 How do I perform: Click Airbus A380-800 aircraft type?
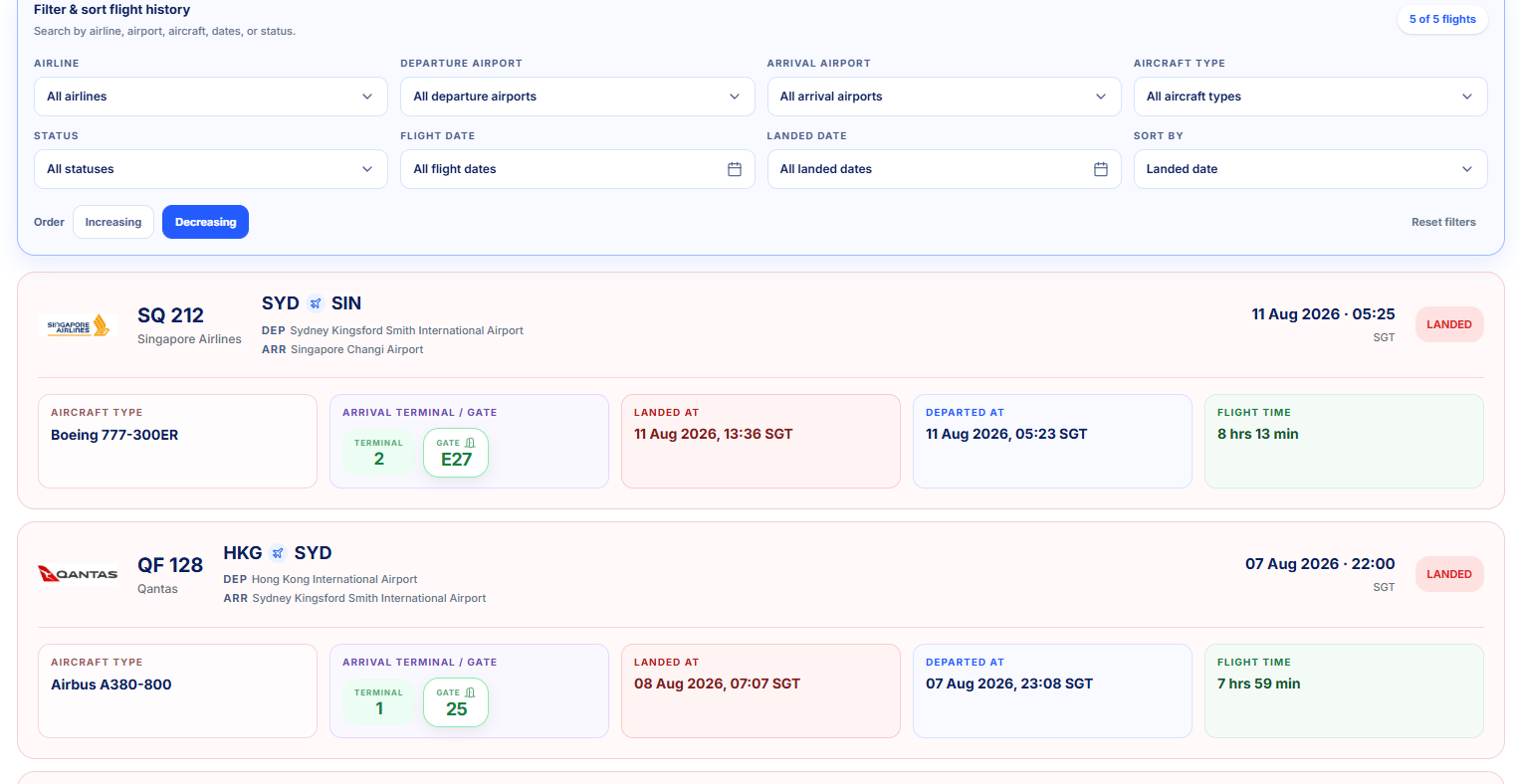[111, 685]
